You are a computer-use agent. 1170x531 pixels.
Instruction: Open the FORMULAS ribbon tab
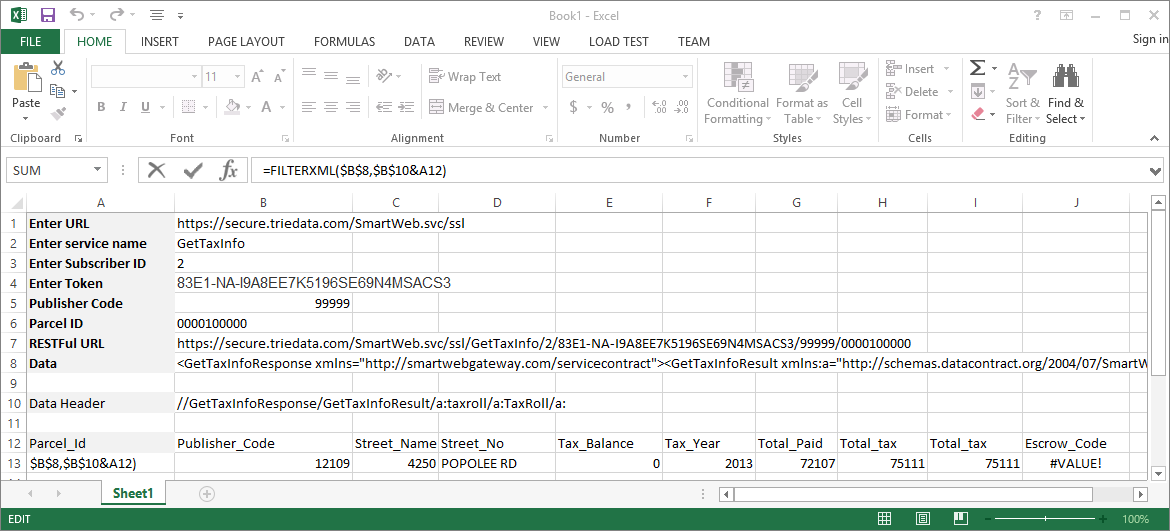[x=344, y=42]
